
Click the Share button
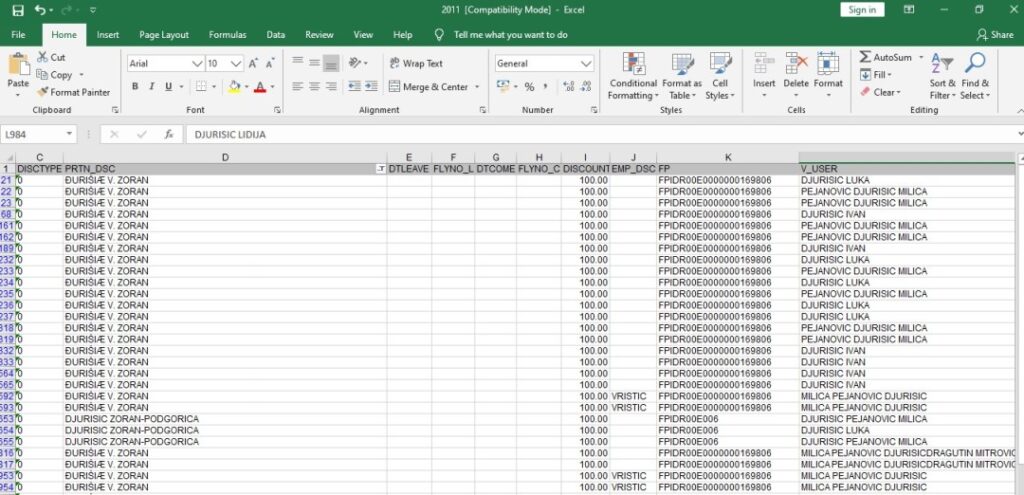click(x=995, y=35)
